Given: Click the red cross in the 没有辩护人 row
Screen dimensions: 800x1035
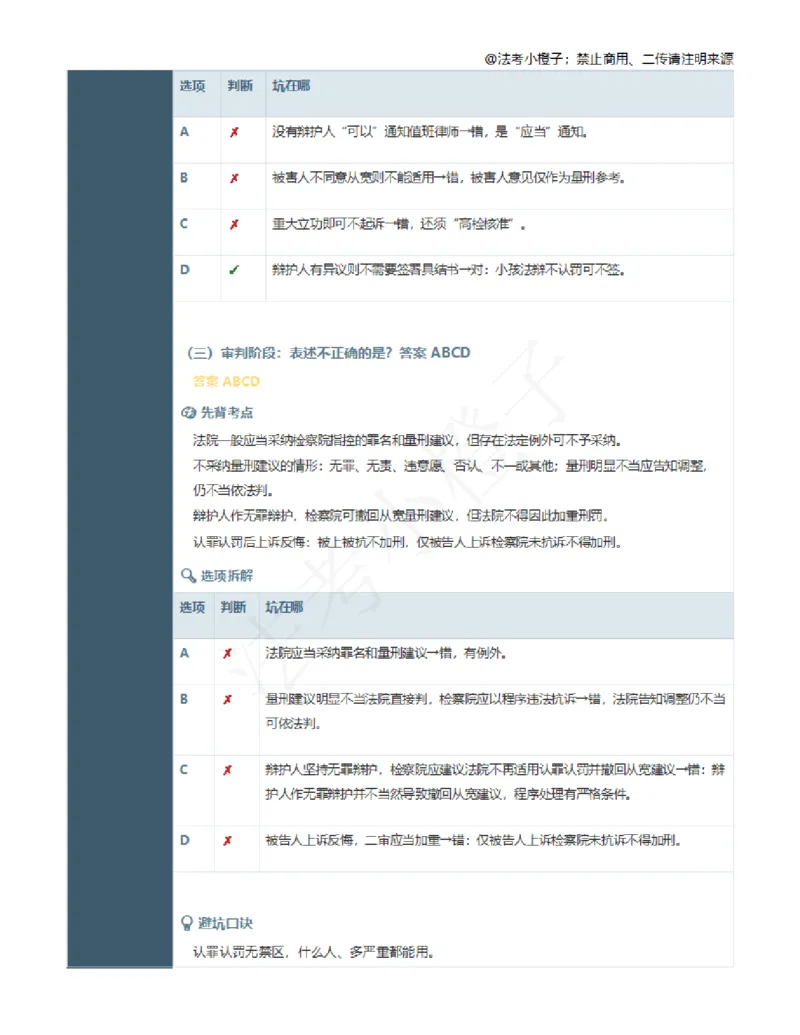Looking at the screenshot, I should (234, 132).
